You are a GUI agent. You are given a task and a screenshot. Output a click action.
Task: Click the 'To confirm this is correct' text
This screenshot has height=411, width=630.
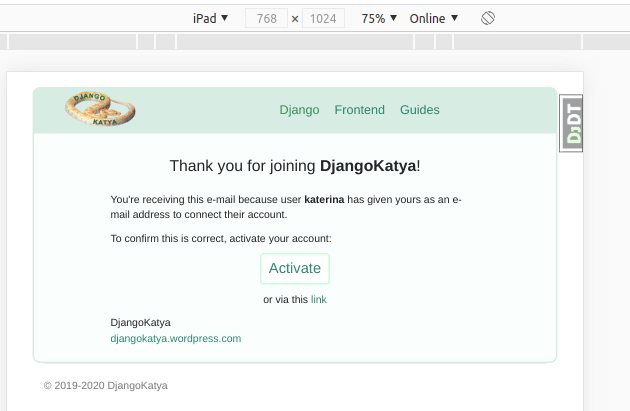coord(220,239)
